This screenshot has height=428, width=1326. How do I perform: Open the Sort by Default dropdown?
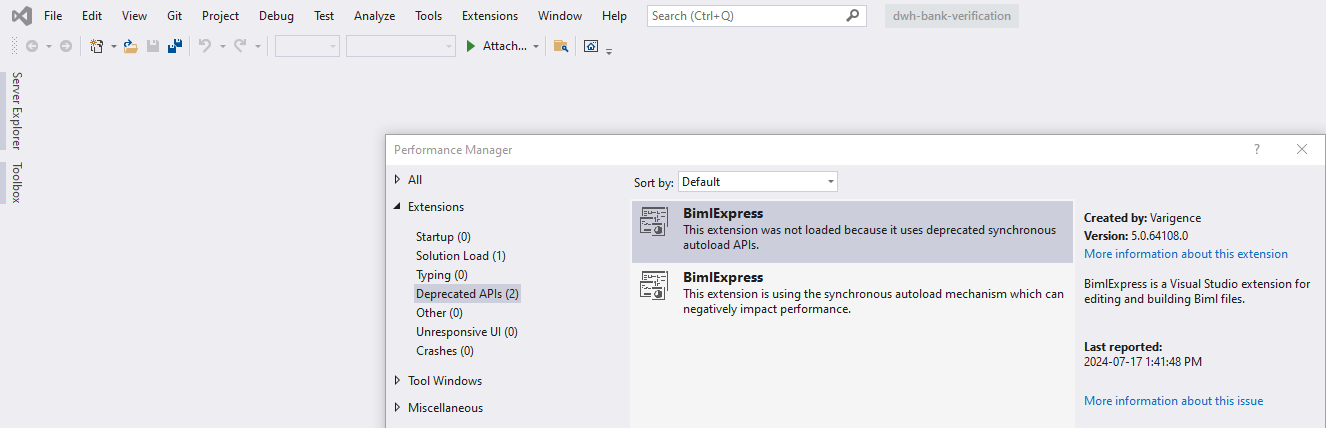(758, 181)
